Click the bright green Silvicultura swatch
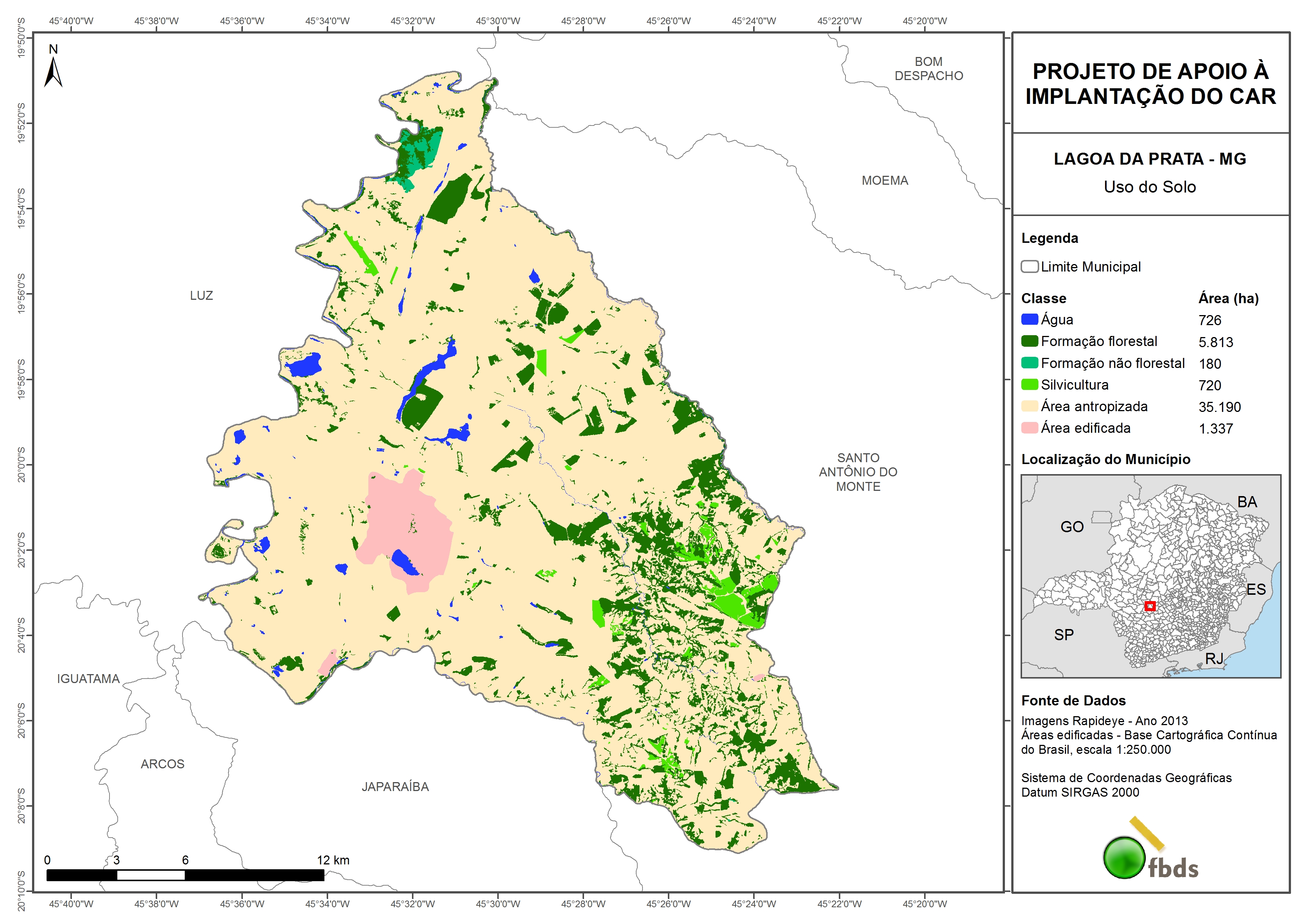 (1029, 385)
